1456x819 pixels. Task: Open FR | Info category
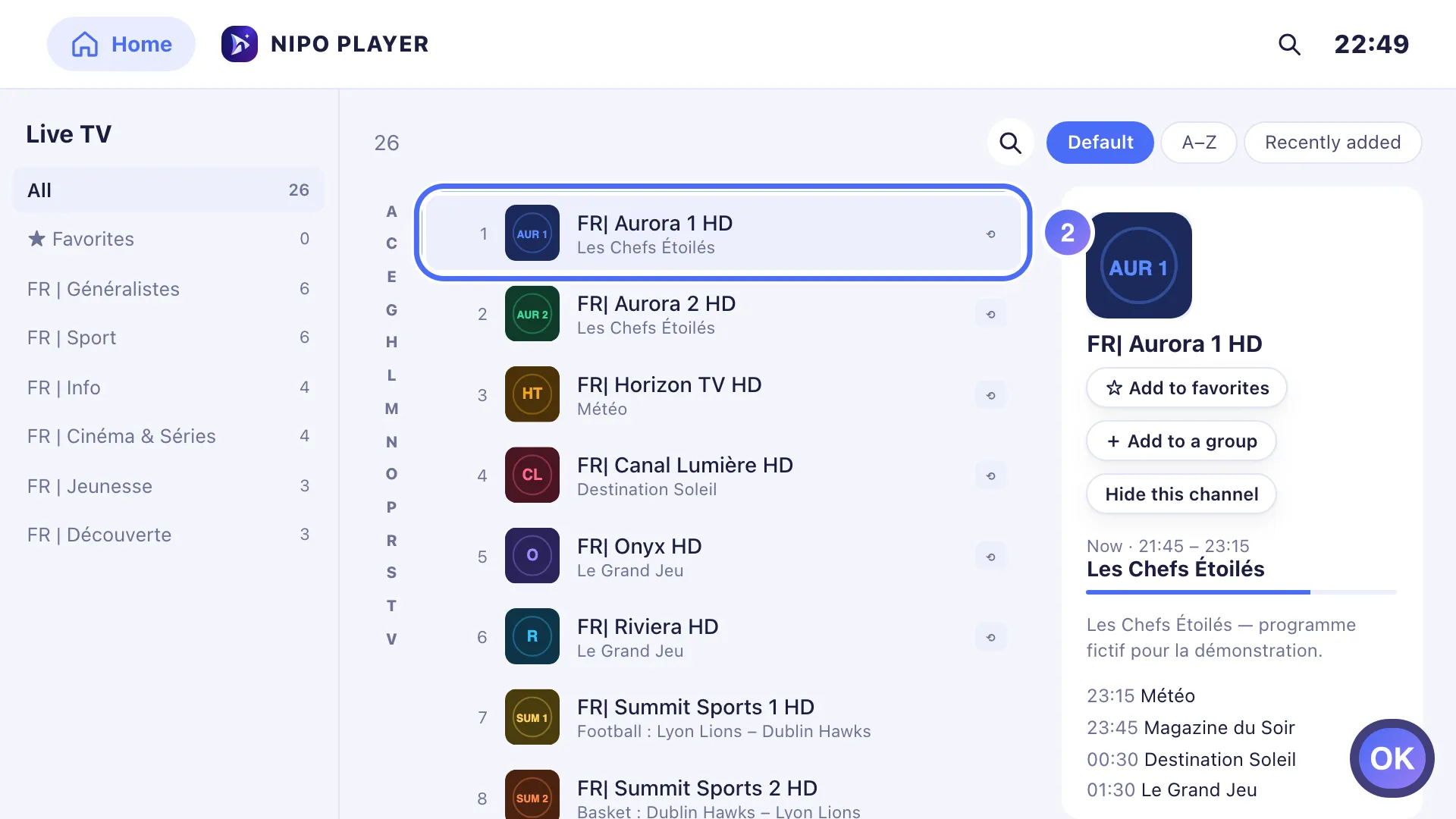[168, 388]
